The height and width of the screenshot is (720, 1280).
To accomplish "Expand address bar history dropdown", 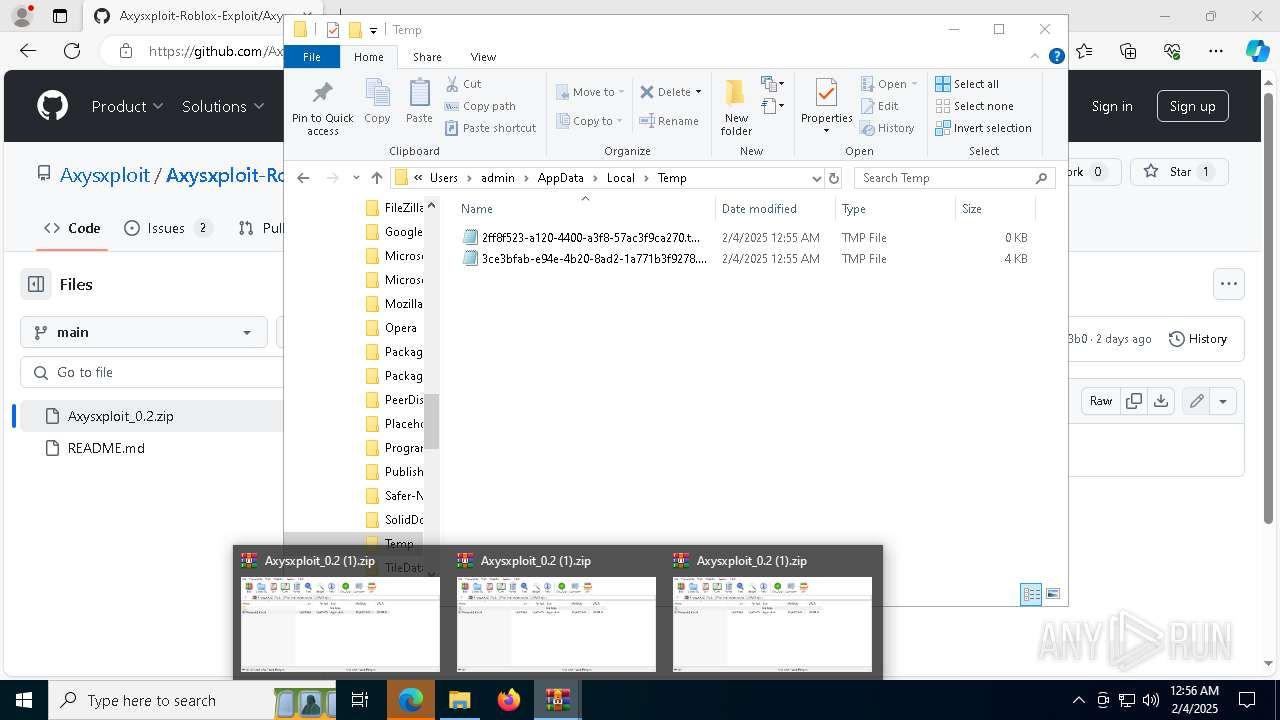I will 816,178.
